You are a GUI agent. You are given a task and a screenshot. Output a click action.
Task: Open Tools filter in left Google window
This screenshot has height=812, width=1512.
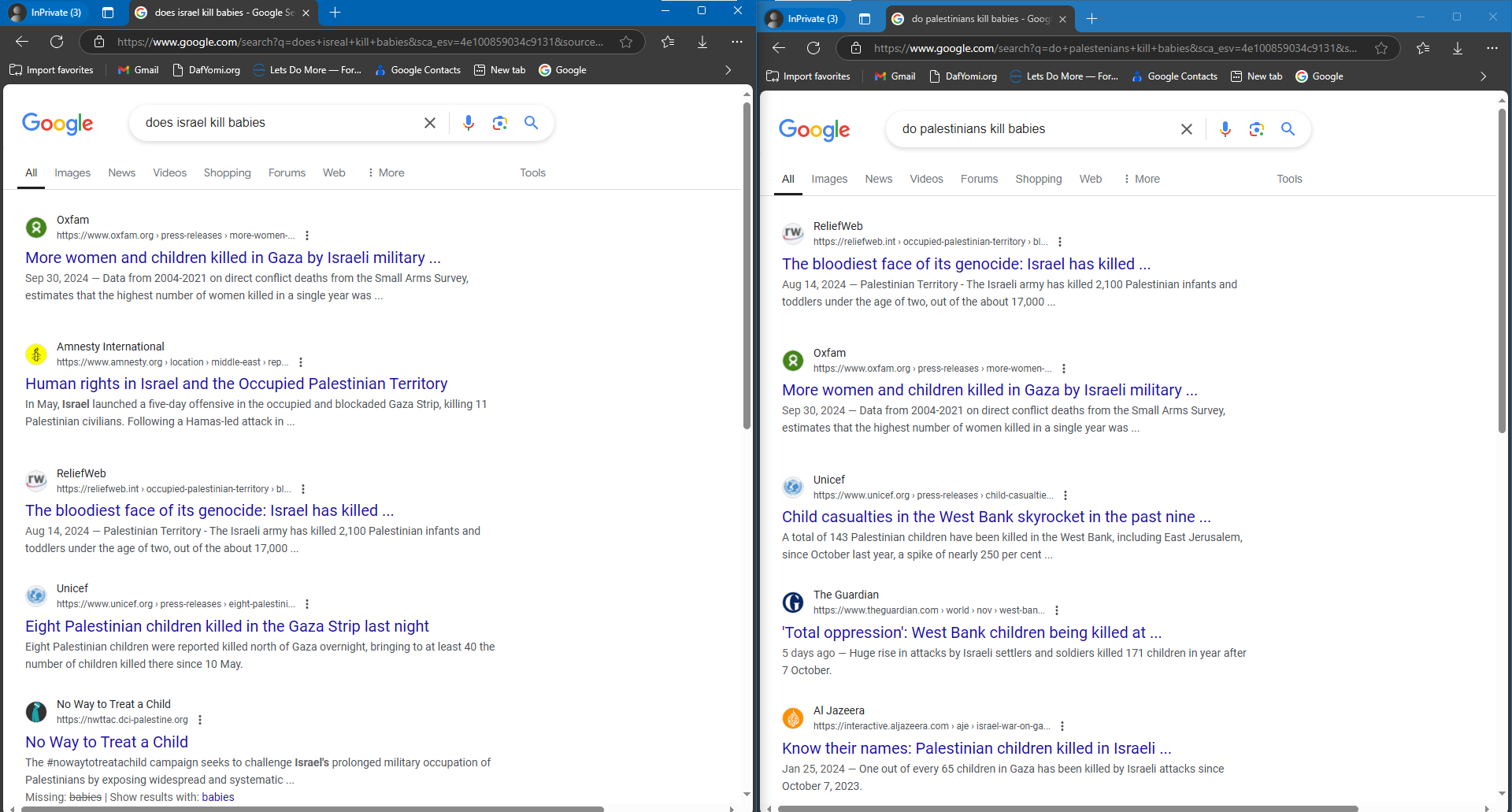[x=532, y=172]
